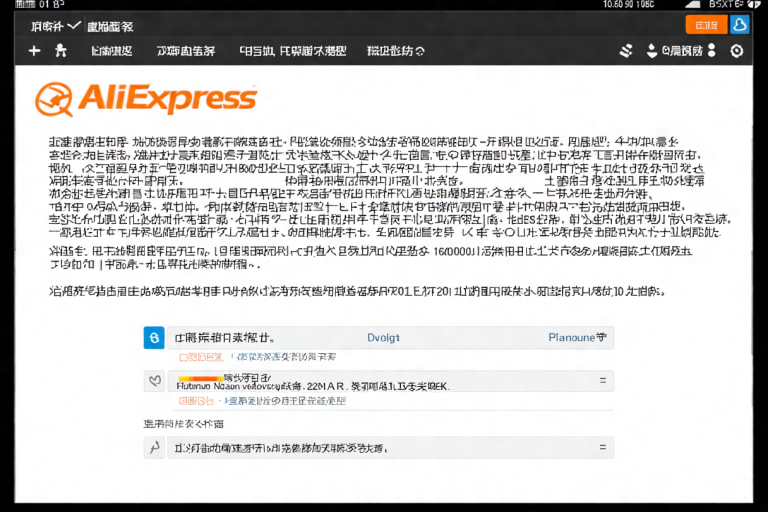Click the person icon beside the plus
The height and width of the screenshot is (512, 768).
point(60,50)
